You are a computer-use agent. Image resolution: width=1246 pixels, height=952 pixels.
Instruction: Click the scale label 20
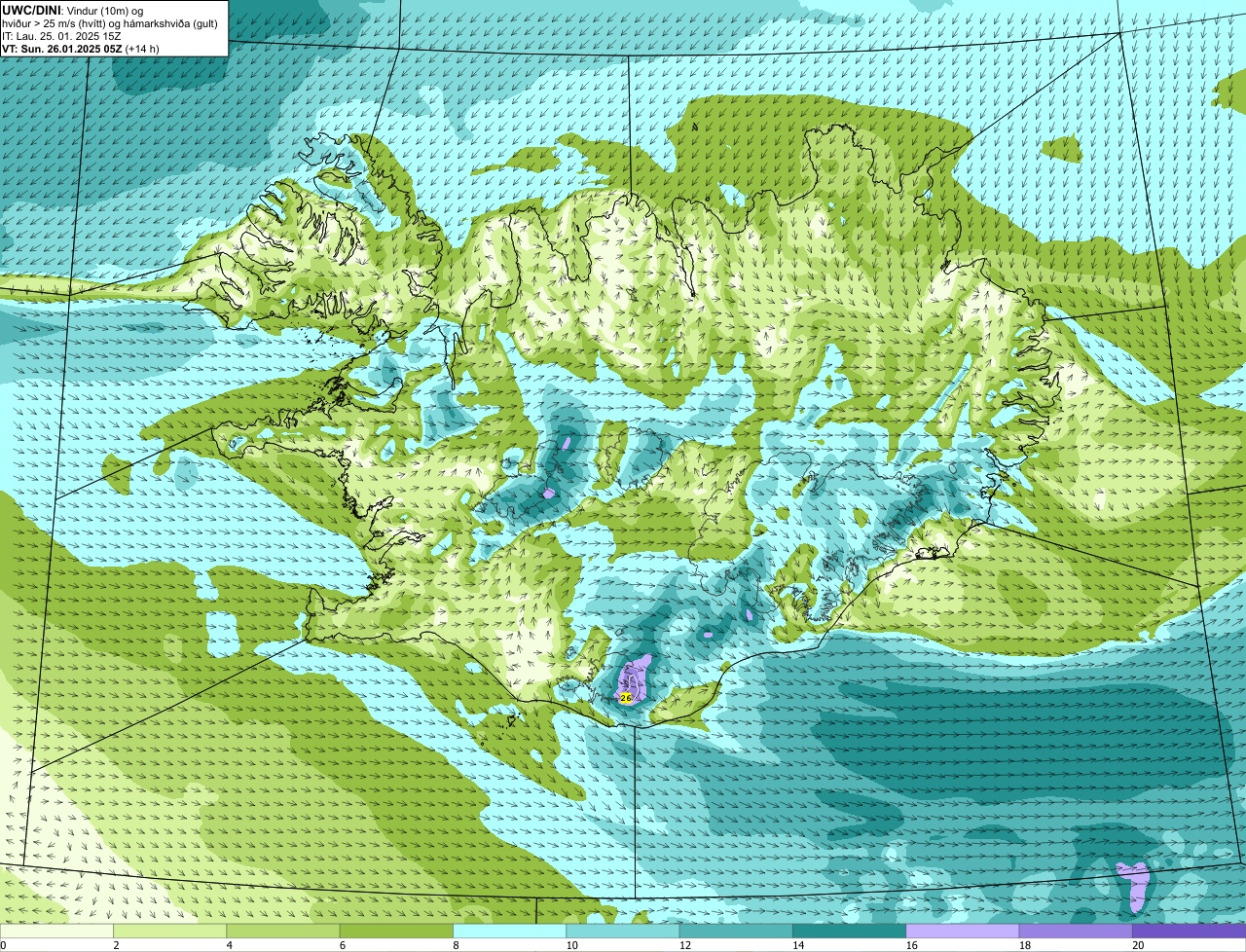(x=1138, y=945)
